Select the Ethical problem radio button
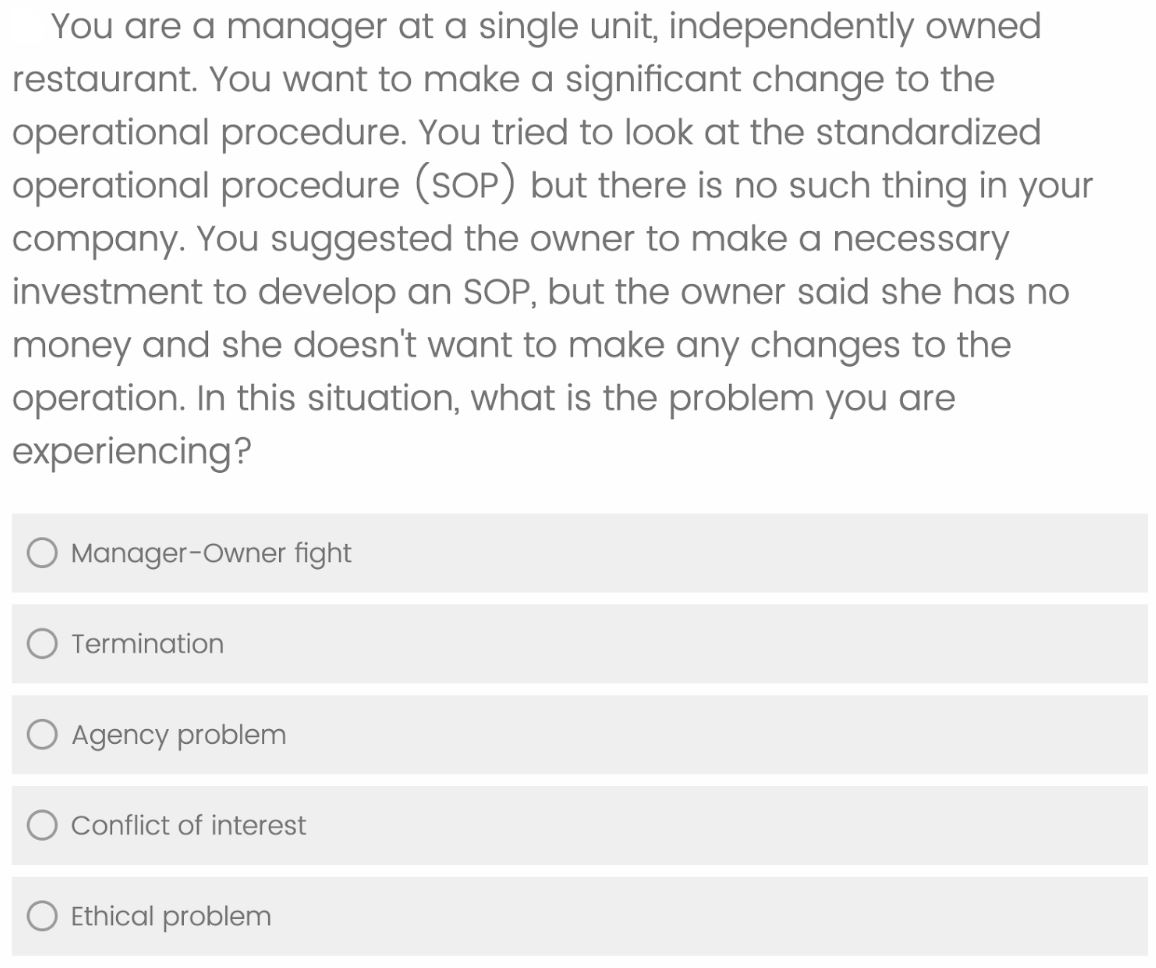 (x=42, y=915)
